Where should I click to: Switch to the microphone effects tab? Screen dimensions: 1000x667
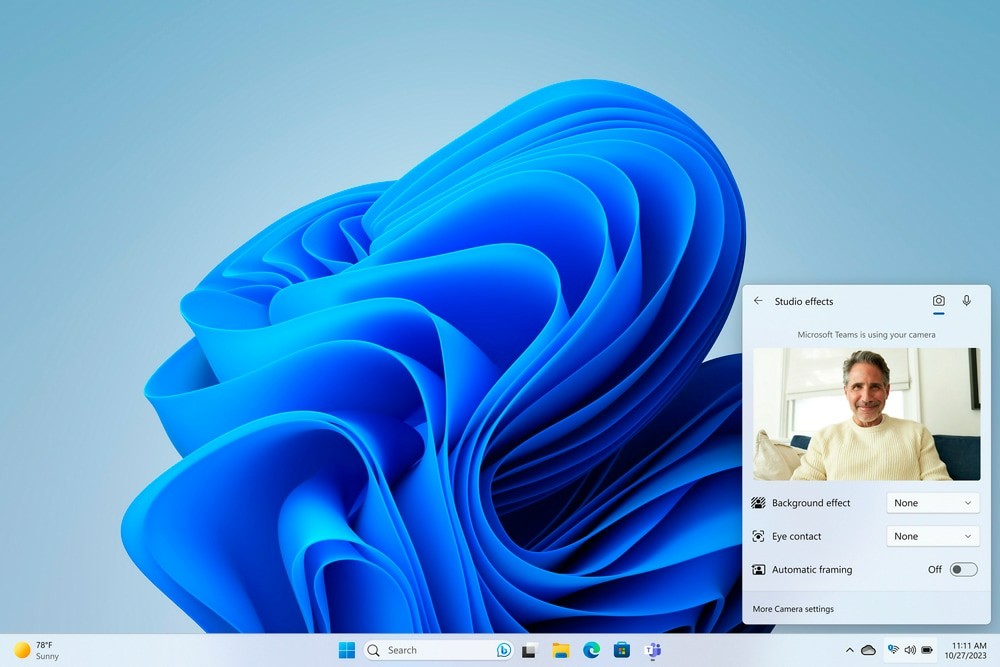point(966,301)
